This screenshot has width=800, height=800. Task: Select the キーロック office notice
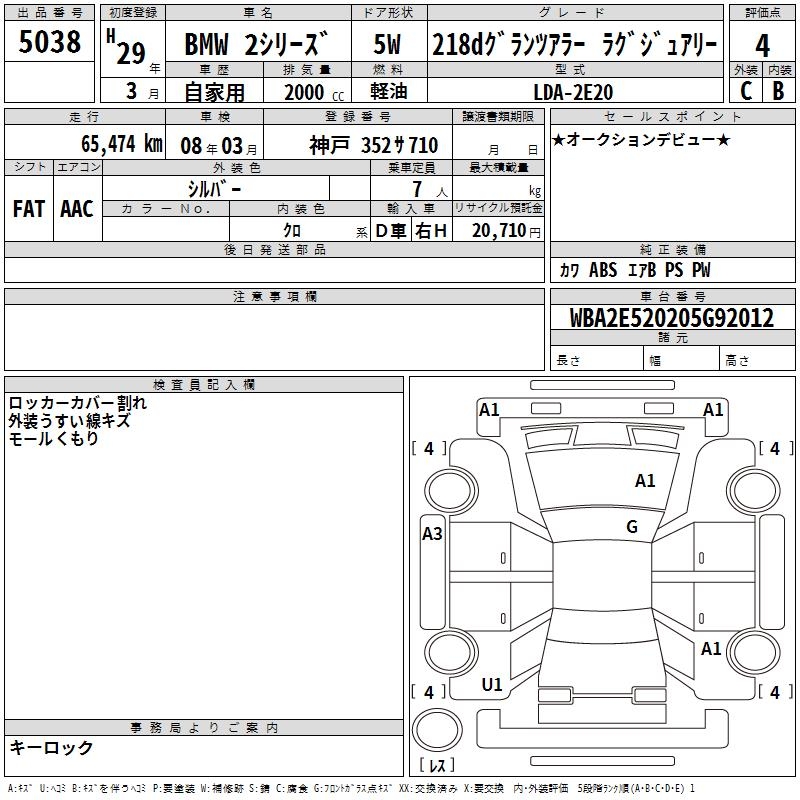[x=51, y=747]
